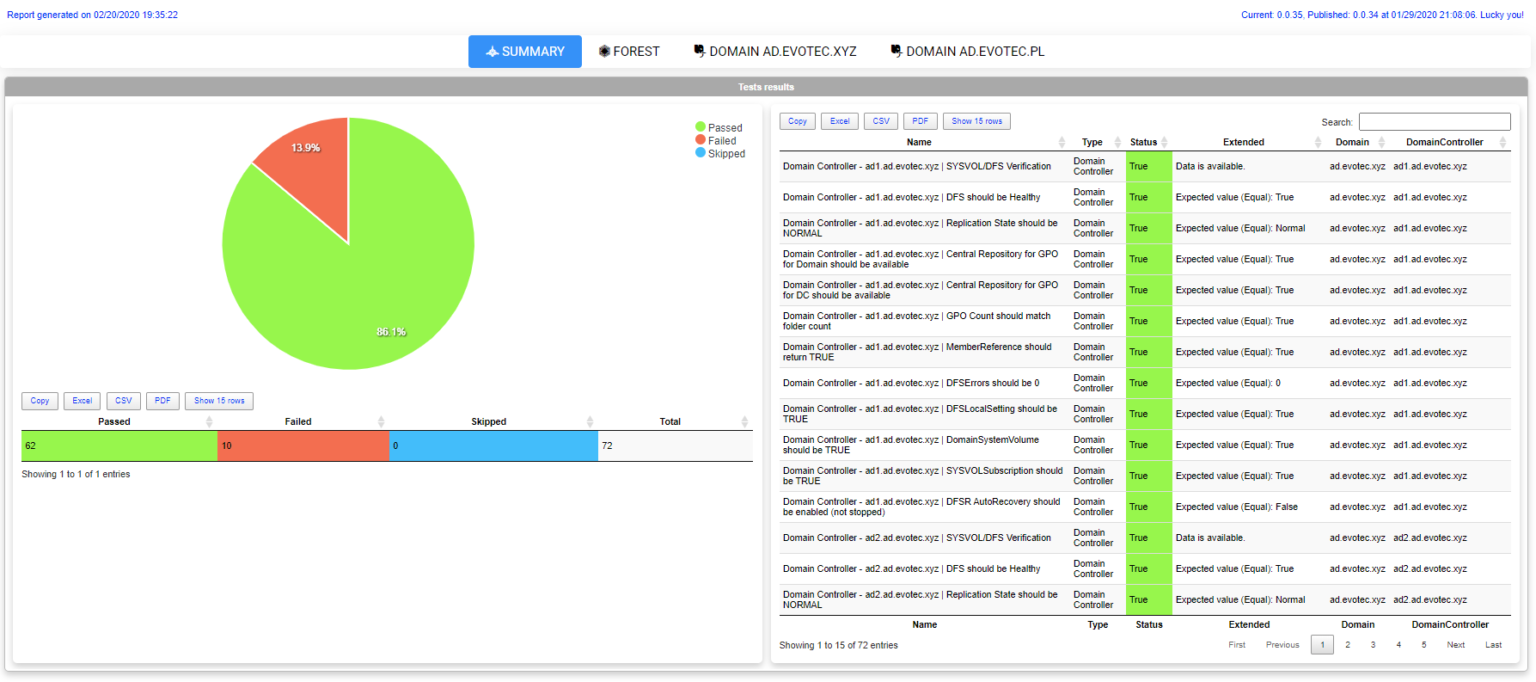Open the Show 15 rows selector below the pie chart
Image resolution: width=1536 pixels, height=682 pixels.
[219, 400]
